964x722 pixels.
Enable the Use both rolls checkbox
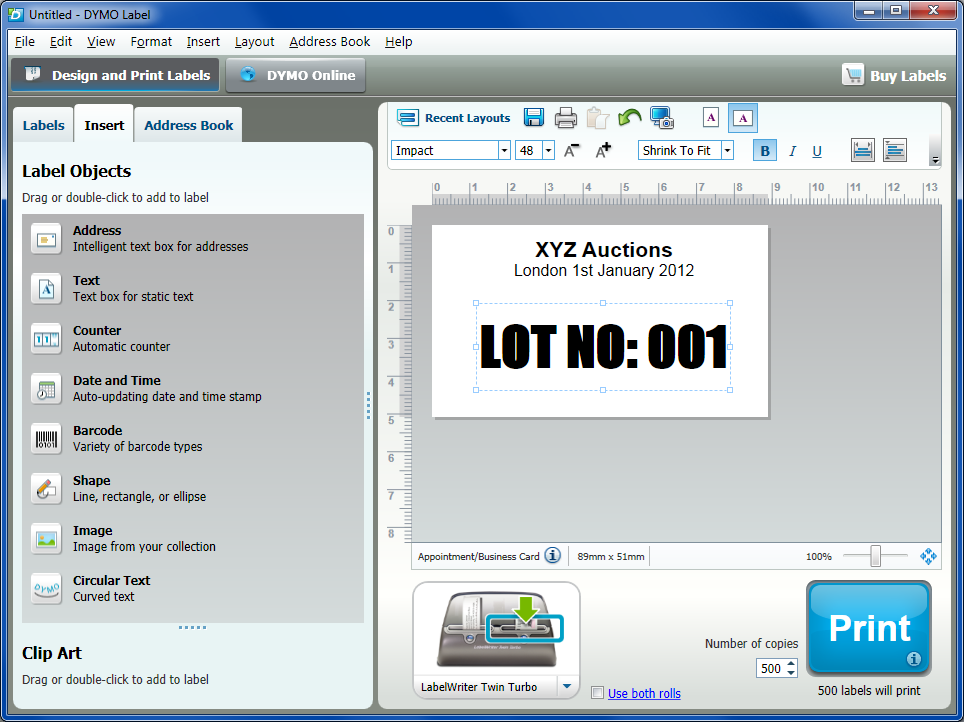tap(597, 693)
